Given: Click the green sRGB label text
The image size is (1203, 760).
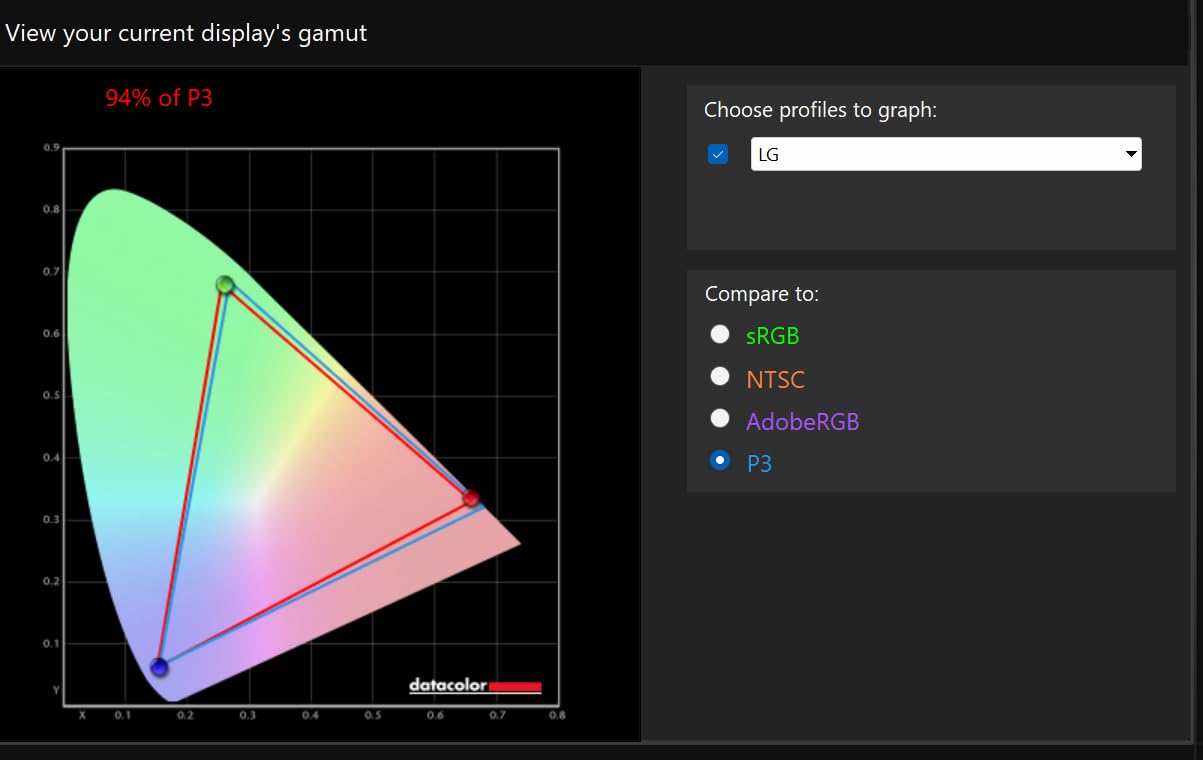Looking at the screenshot, I should point(773,336).
